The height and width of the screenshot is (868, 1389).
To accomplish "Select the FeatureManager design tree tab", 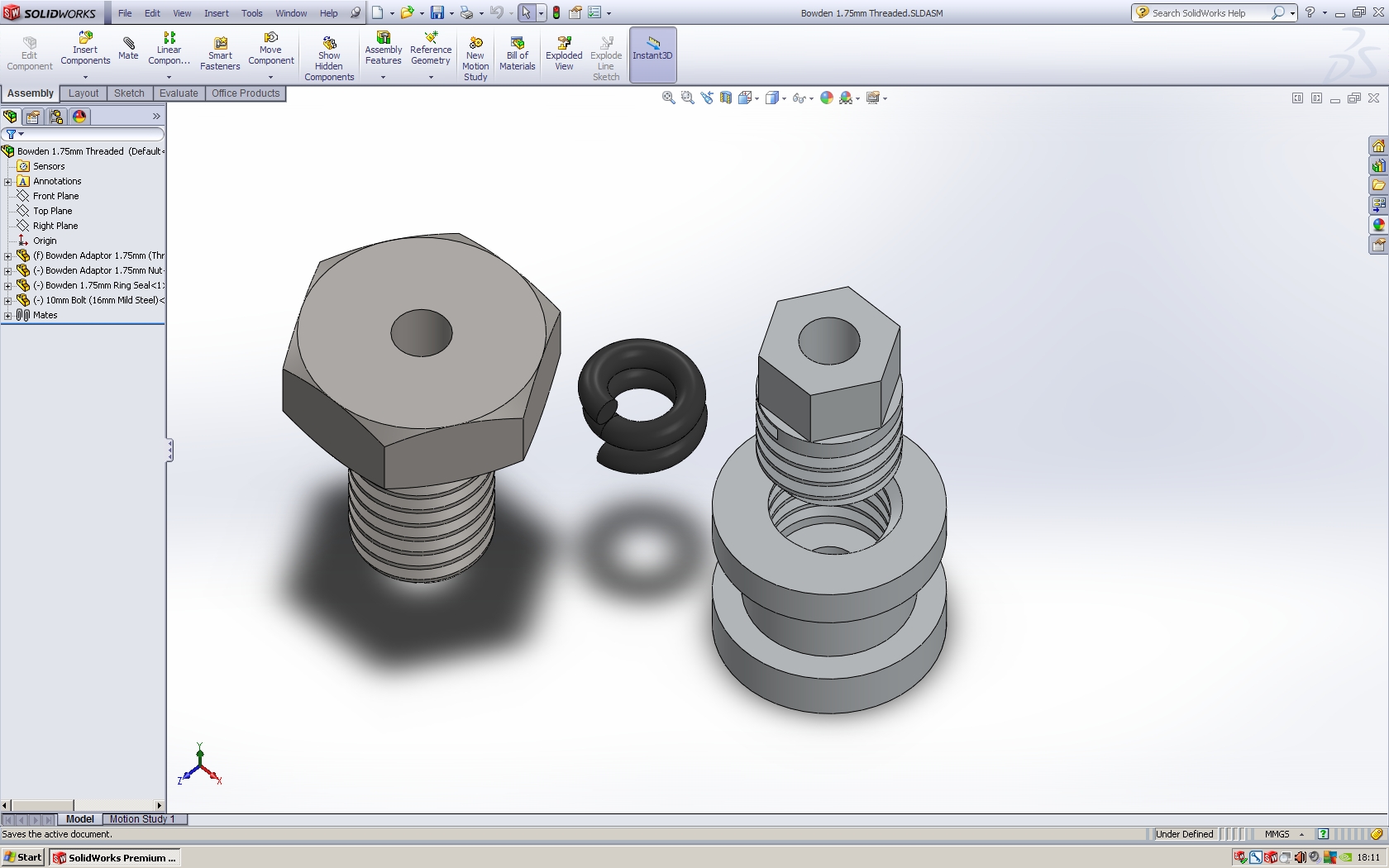I will pos(10,117).
